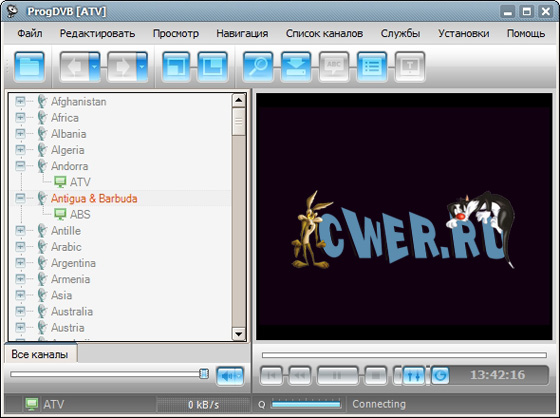Select the ABS channel entry
Viewport: 560px width, 418px height.
coord(80,214)
